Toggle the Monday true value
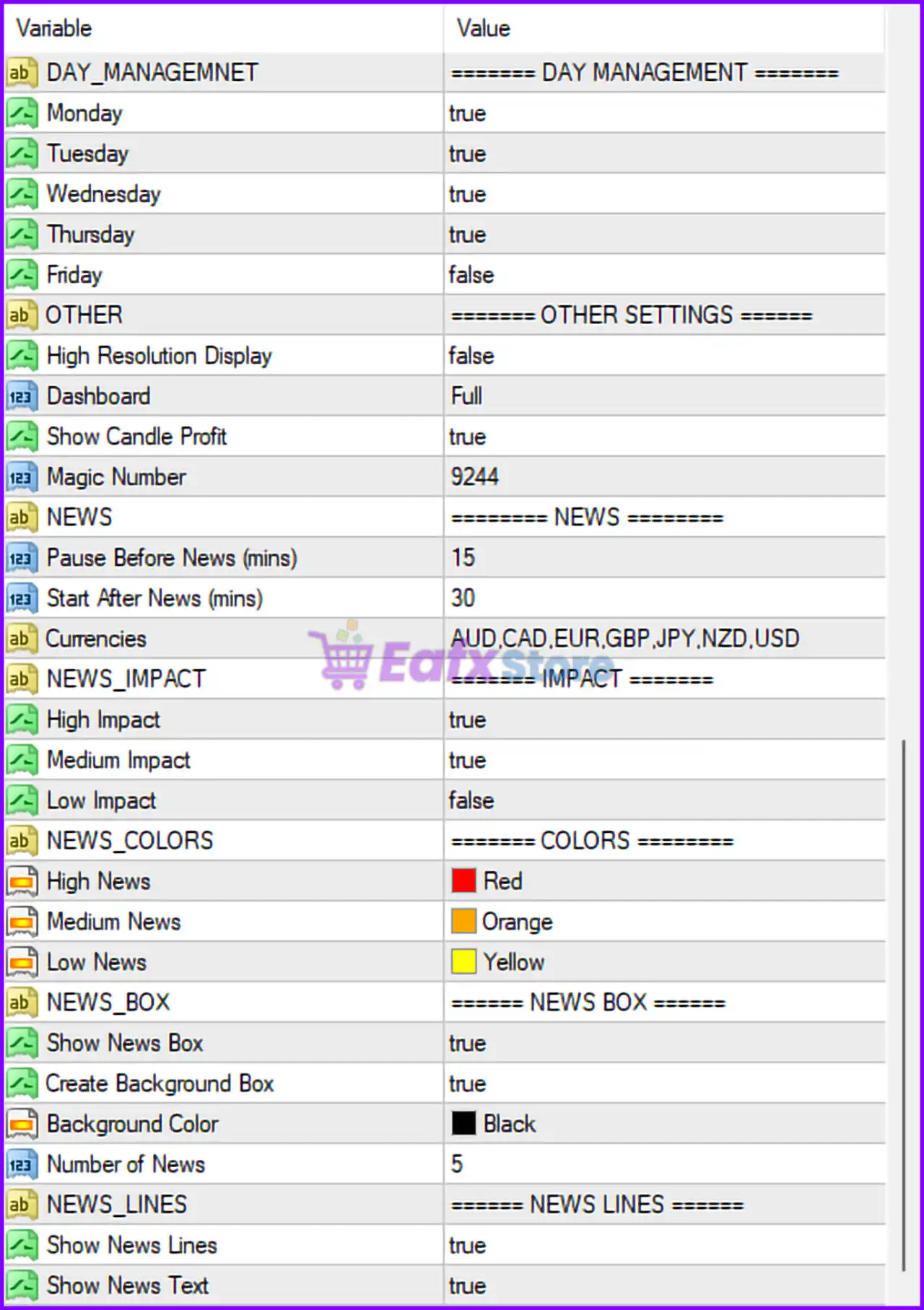 tap(467, 113)
